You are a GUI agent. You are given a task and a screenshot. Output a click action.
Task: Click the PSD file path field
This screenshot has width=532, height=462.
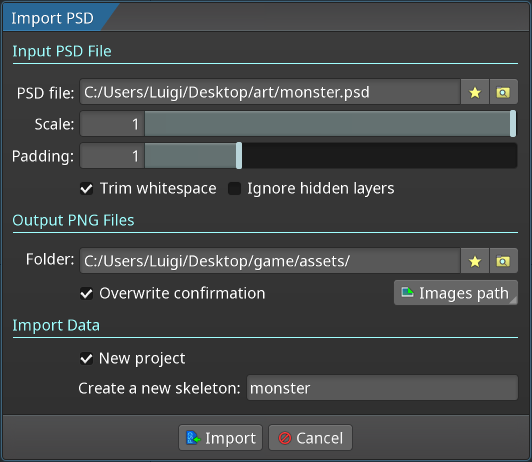click(270, 92)
